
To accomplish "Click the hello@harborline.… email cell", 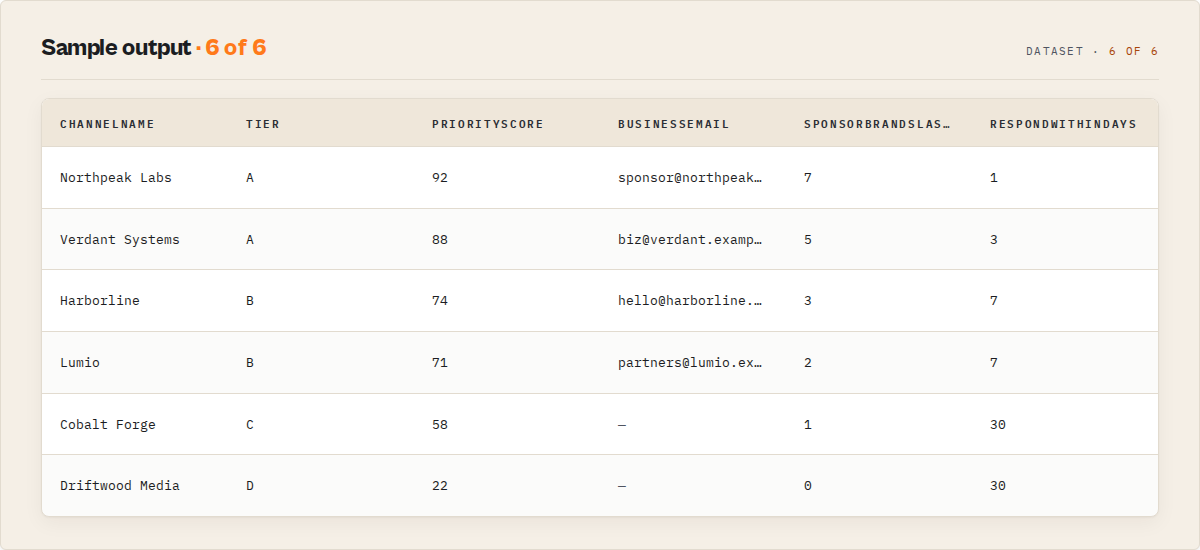I will pyautogui.click(x=691, y=301).
